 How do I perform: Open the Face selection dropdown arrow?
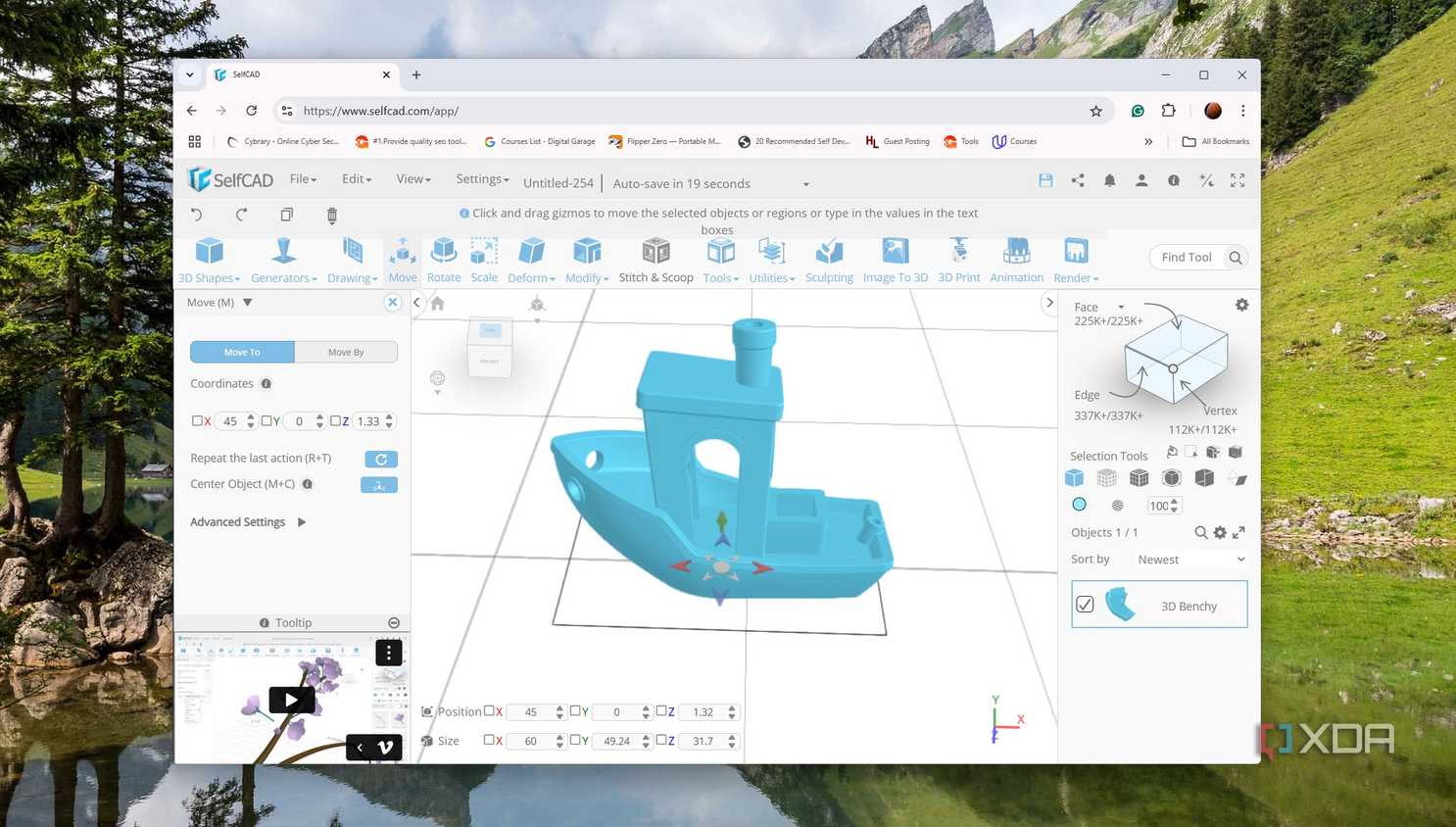coord(1121,308)
